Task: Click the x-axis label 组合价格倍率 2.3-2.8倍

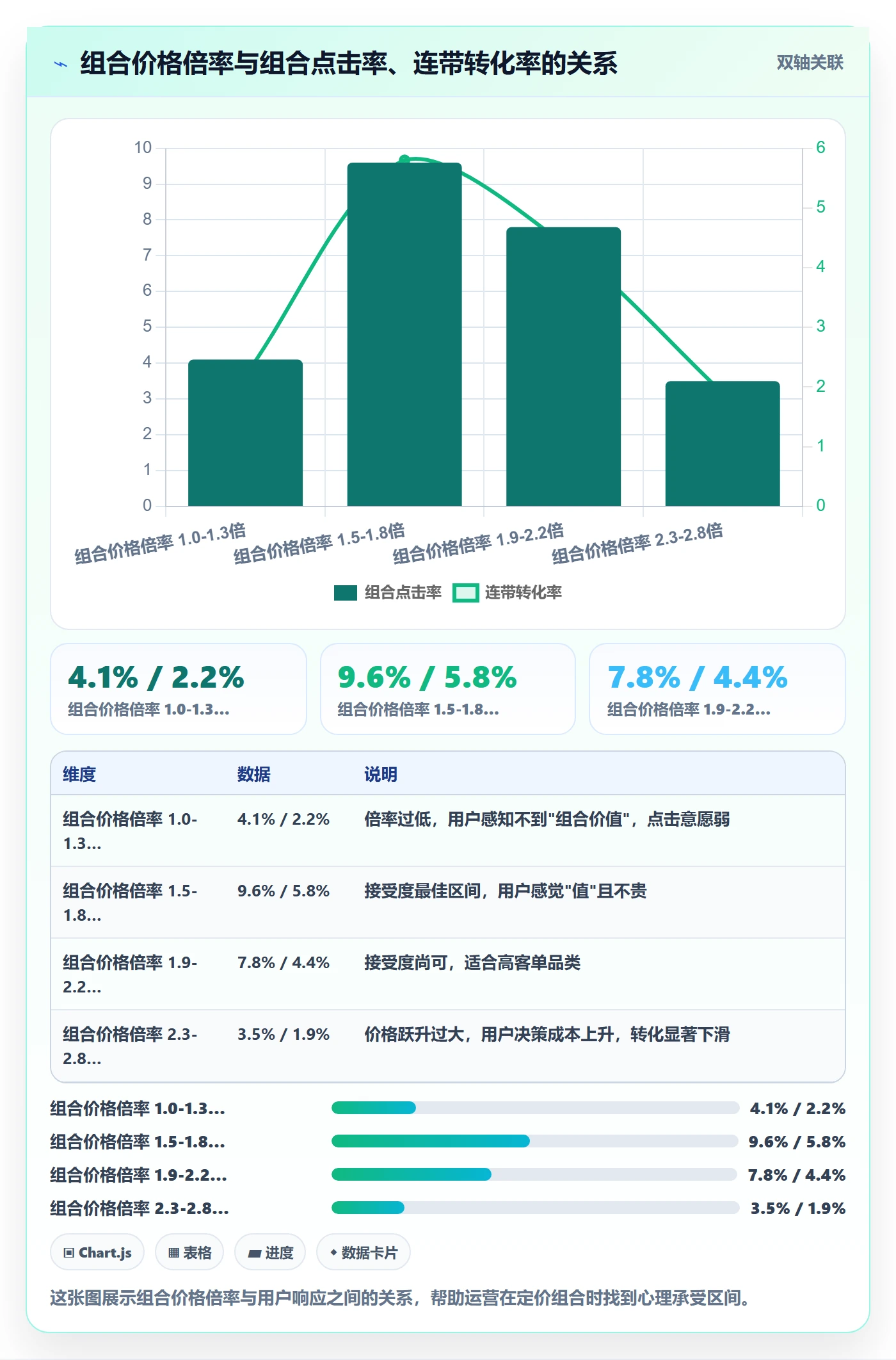Action: click(x=637, y=543)
